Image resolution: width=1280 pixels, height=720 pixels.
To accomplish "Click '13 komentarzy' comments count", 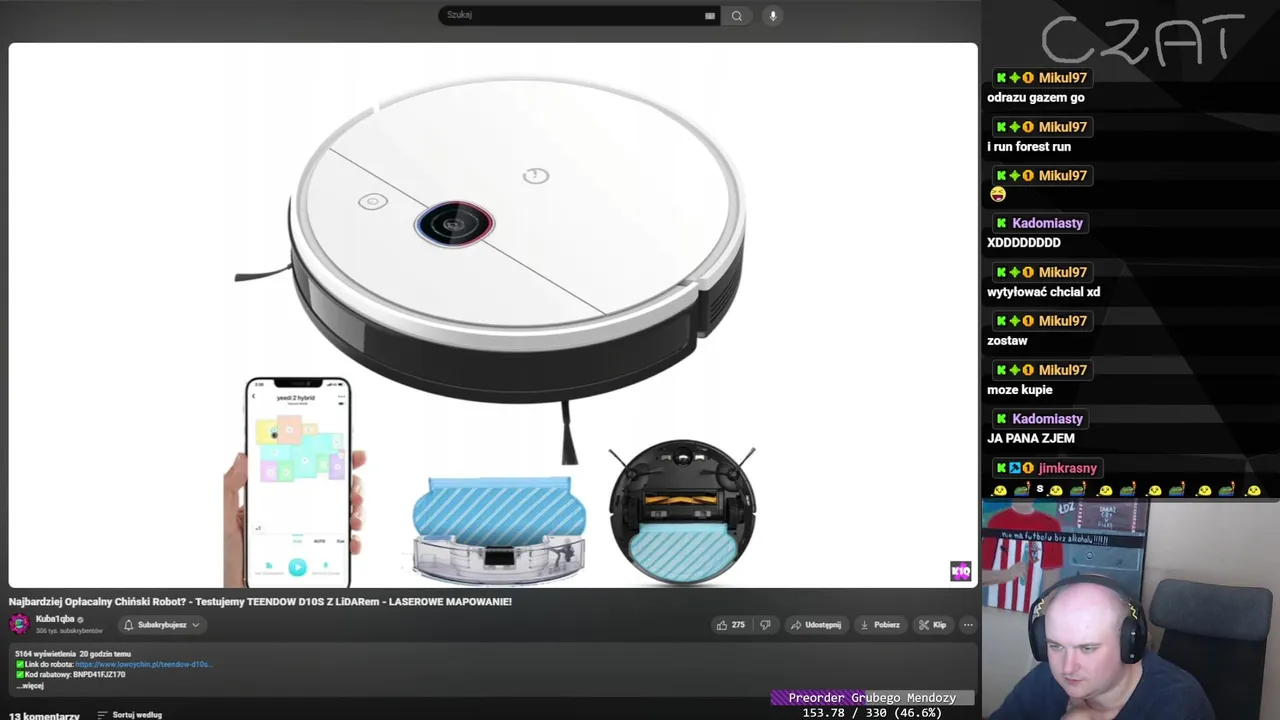I will click(44, 716).
